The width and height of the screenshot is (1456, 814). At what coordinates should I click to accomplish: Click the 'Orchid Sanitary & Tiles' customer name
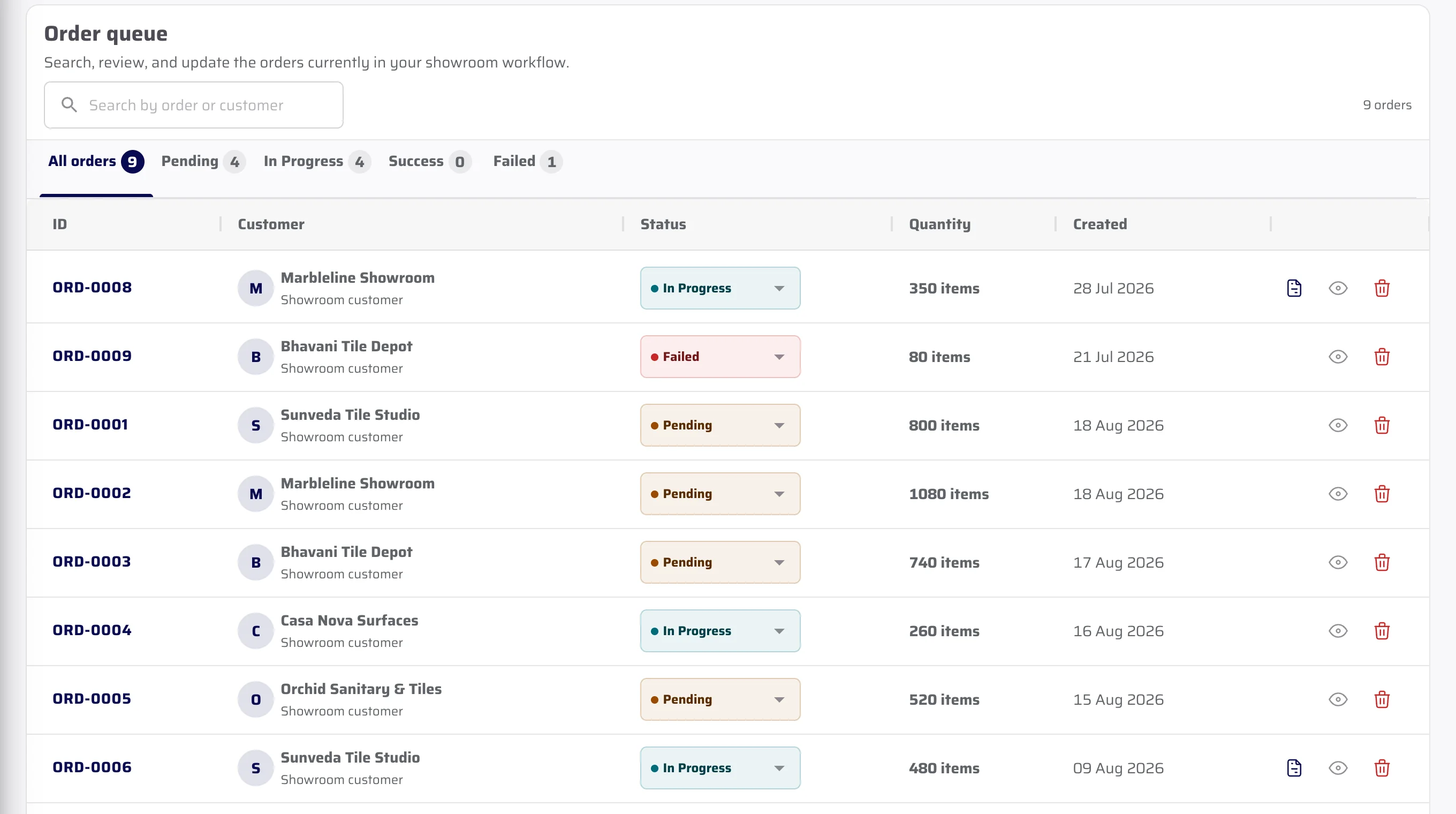(x=361, y=689)
